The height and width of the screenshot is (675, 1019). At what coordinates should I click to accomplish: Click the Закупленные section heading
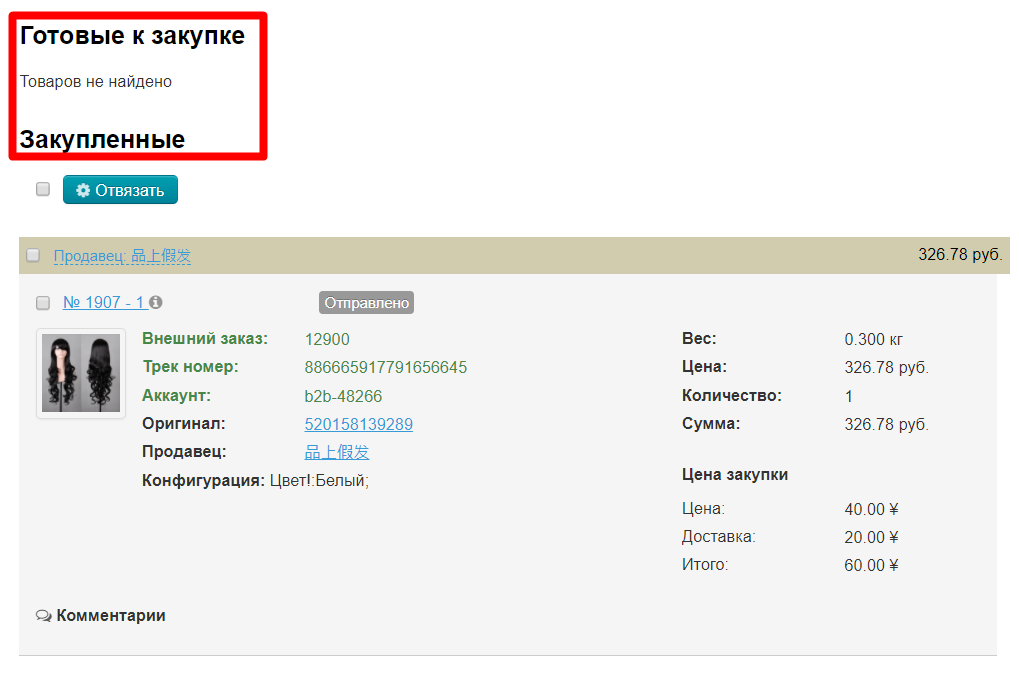[x=102, y=139]
